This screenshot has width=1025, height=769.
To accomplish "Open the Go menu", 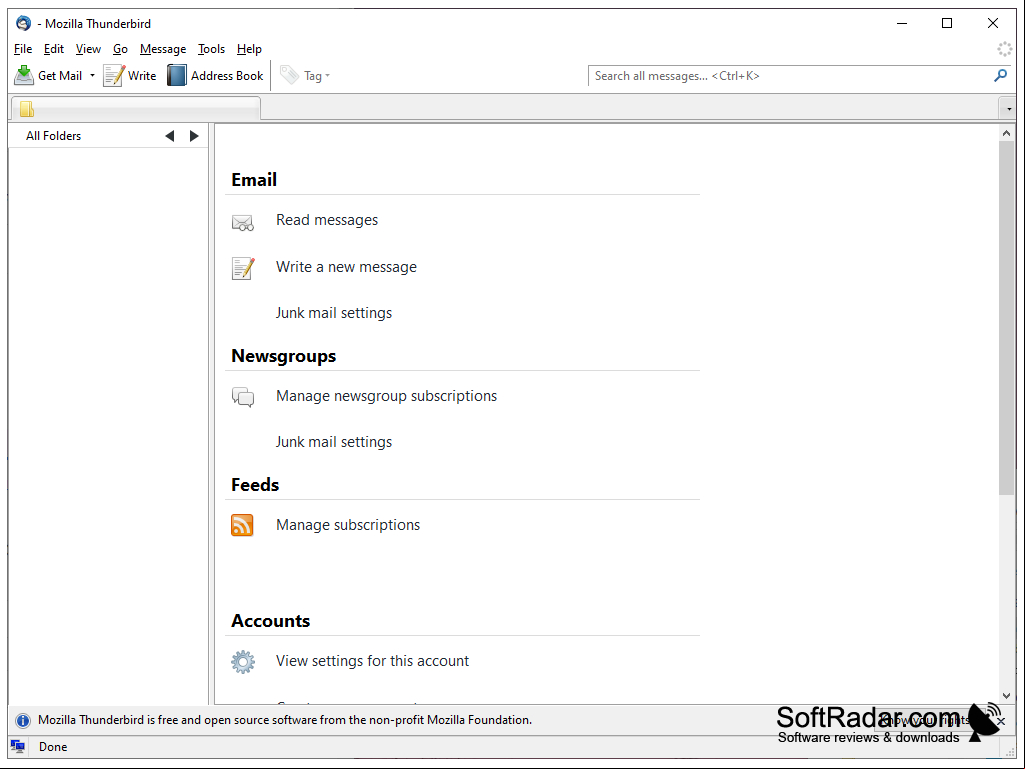I will [120, 49].
